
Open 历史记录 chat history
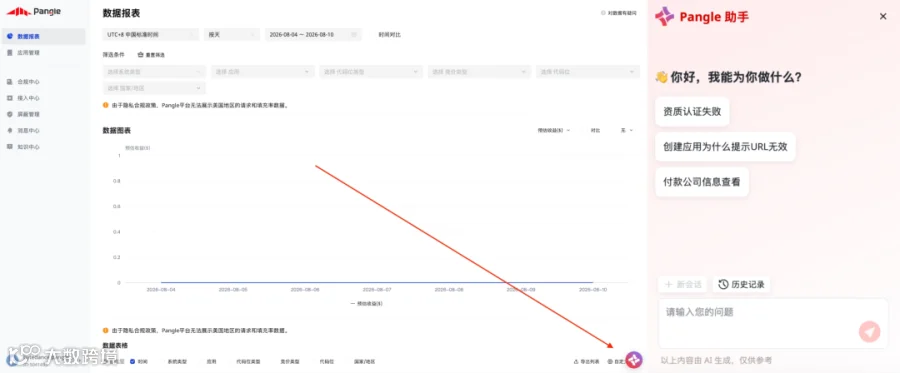tap(742, 284)
